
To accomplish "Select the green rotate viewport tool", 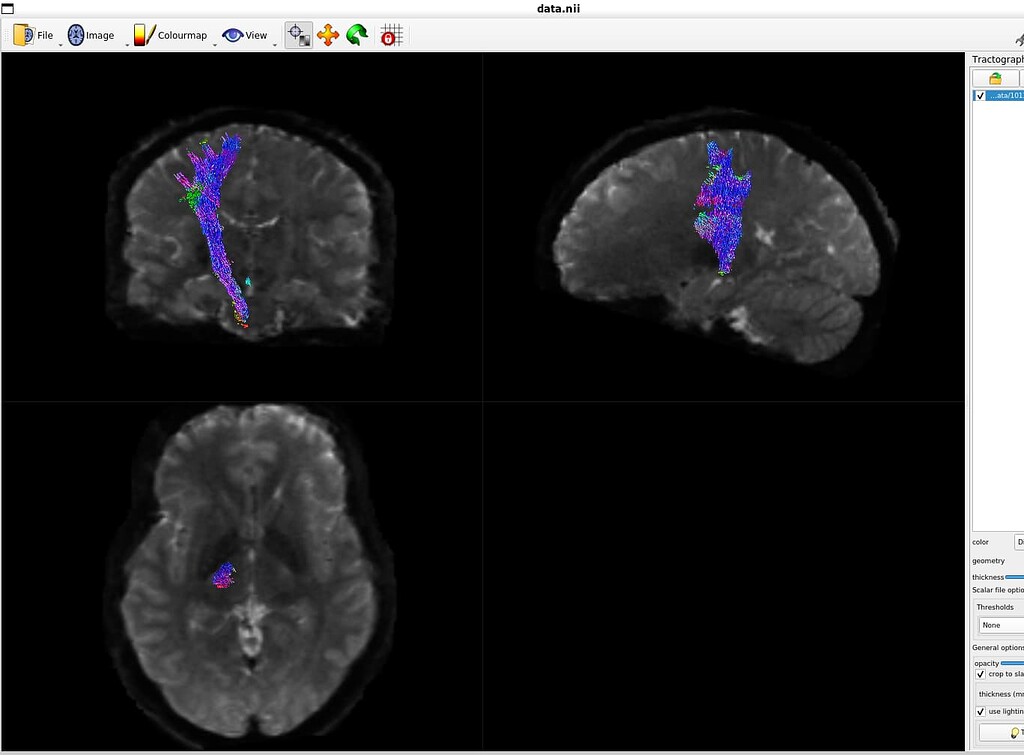I will coord(357,36).
